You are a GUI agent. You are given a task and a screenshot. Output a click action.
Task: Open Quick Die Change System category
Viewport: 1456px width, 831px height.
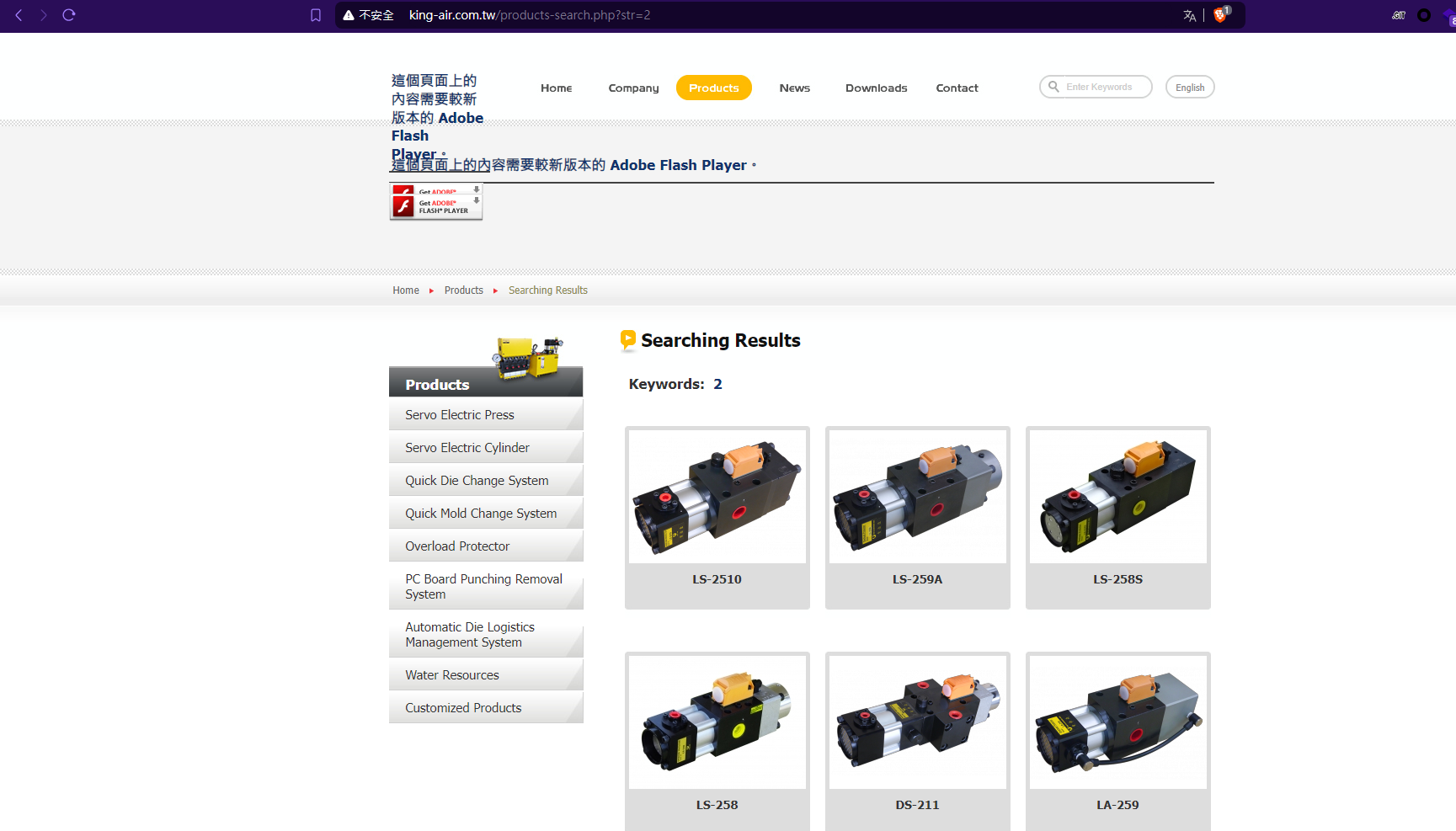(486, 481)
